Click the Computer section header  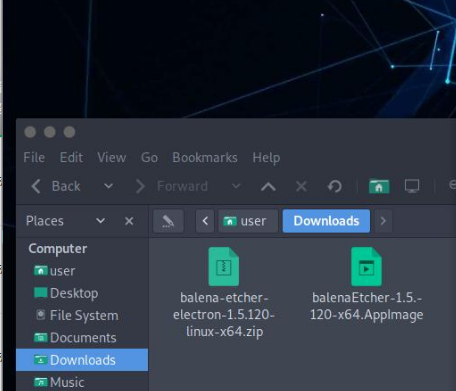point(58,249)
